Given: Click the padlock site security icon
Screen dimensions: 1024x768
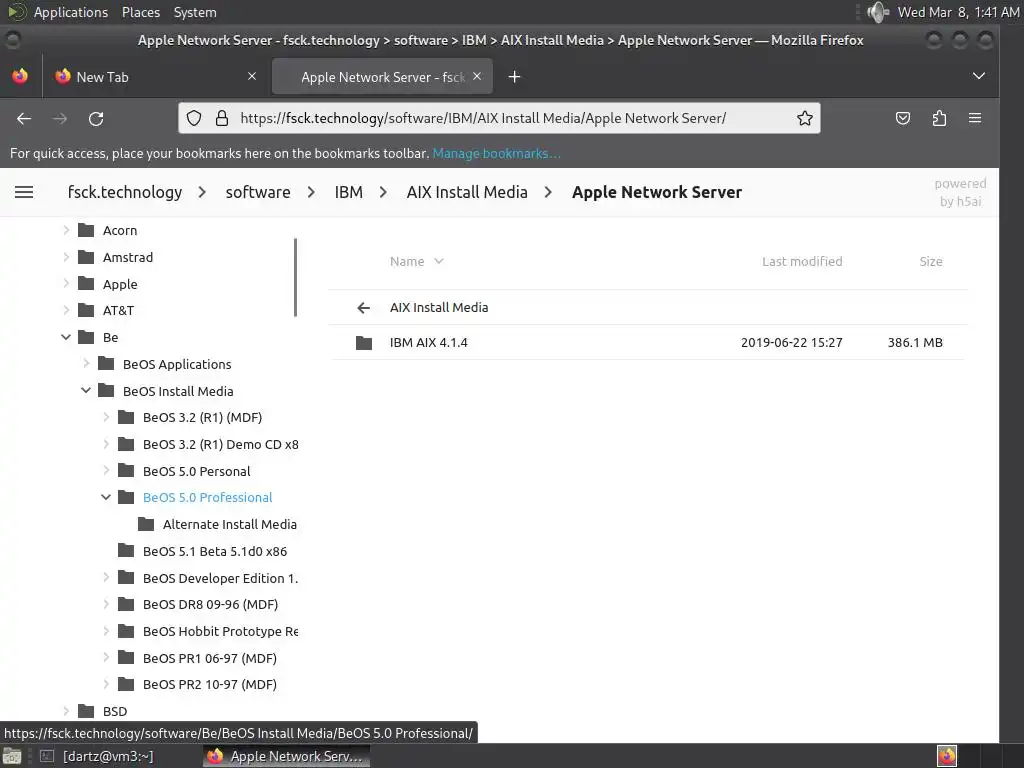Looking at the screenshot, I should tap(222, 118).
